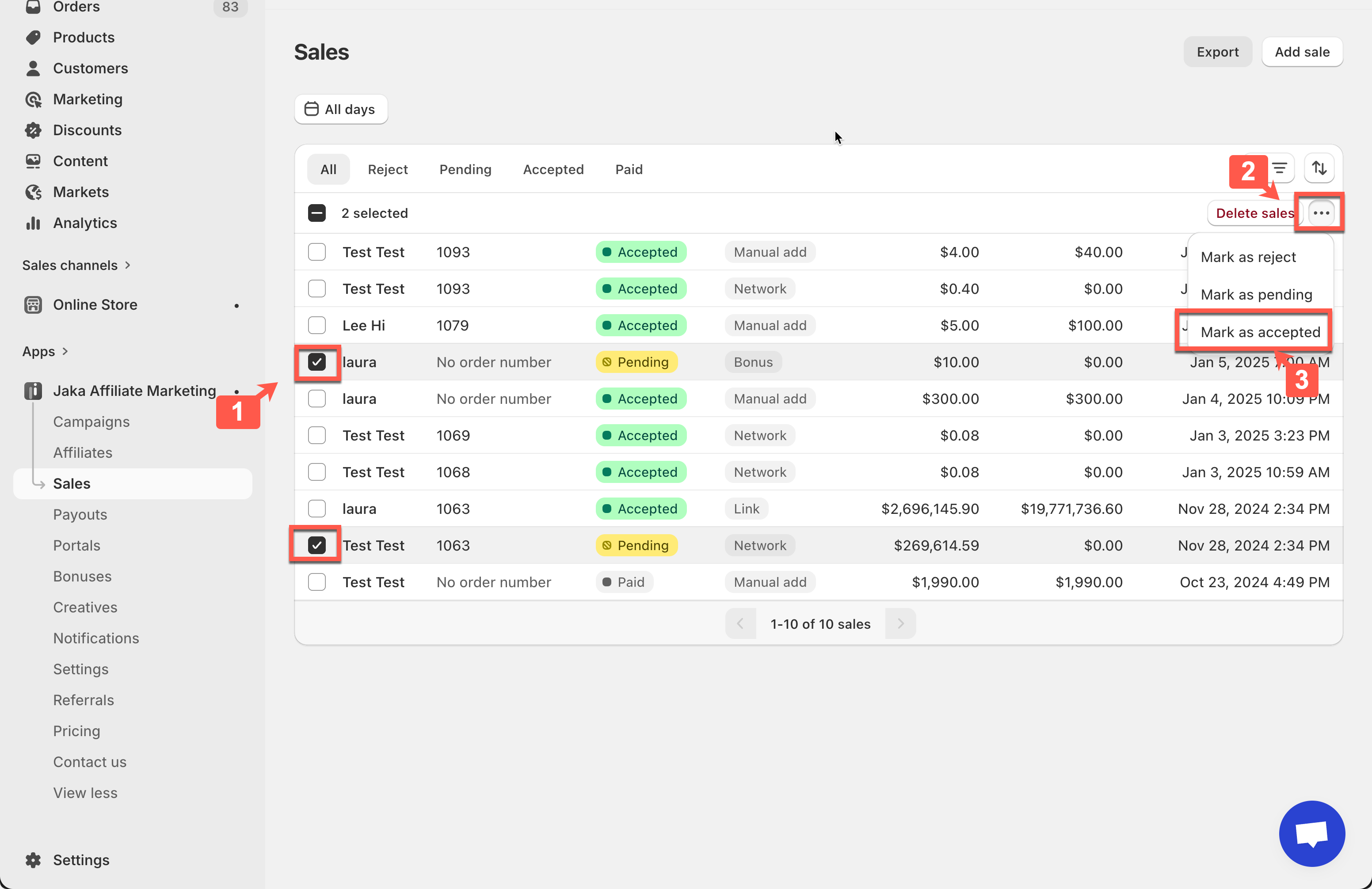Click the Marketing sidebar icon
The height and width of the screenshot is (889, 1372).
[x=34, y=99]
